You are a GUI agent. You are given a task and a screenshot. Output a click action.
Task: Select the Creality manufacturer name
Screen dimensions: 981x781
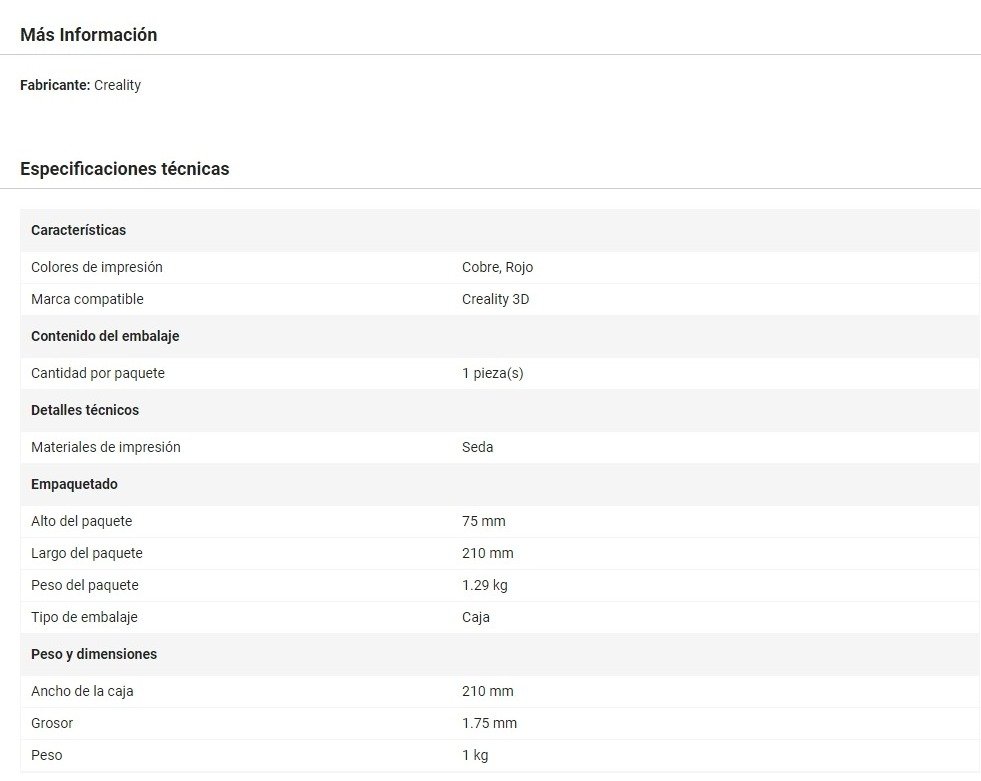(117, 85)
